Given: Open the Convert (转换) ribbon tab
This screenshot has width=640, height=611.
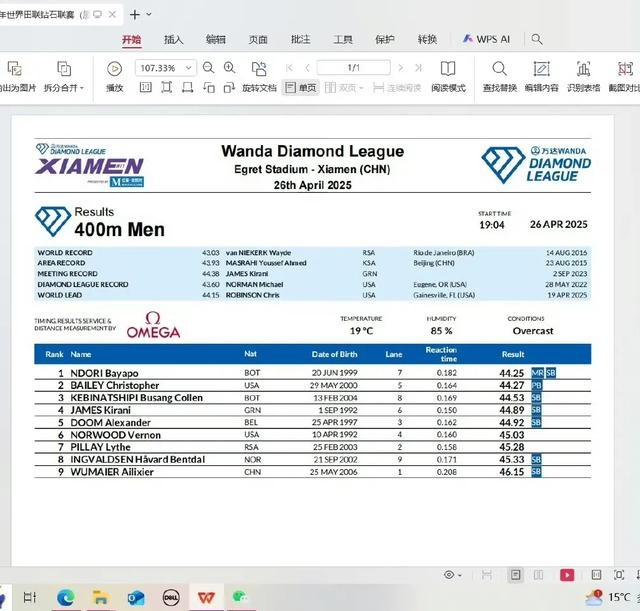Looking at the screenshot, I should coord(427,40).
